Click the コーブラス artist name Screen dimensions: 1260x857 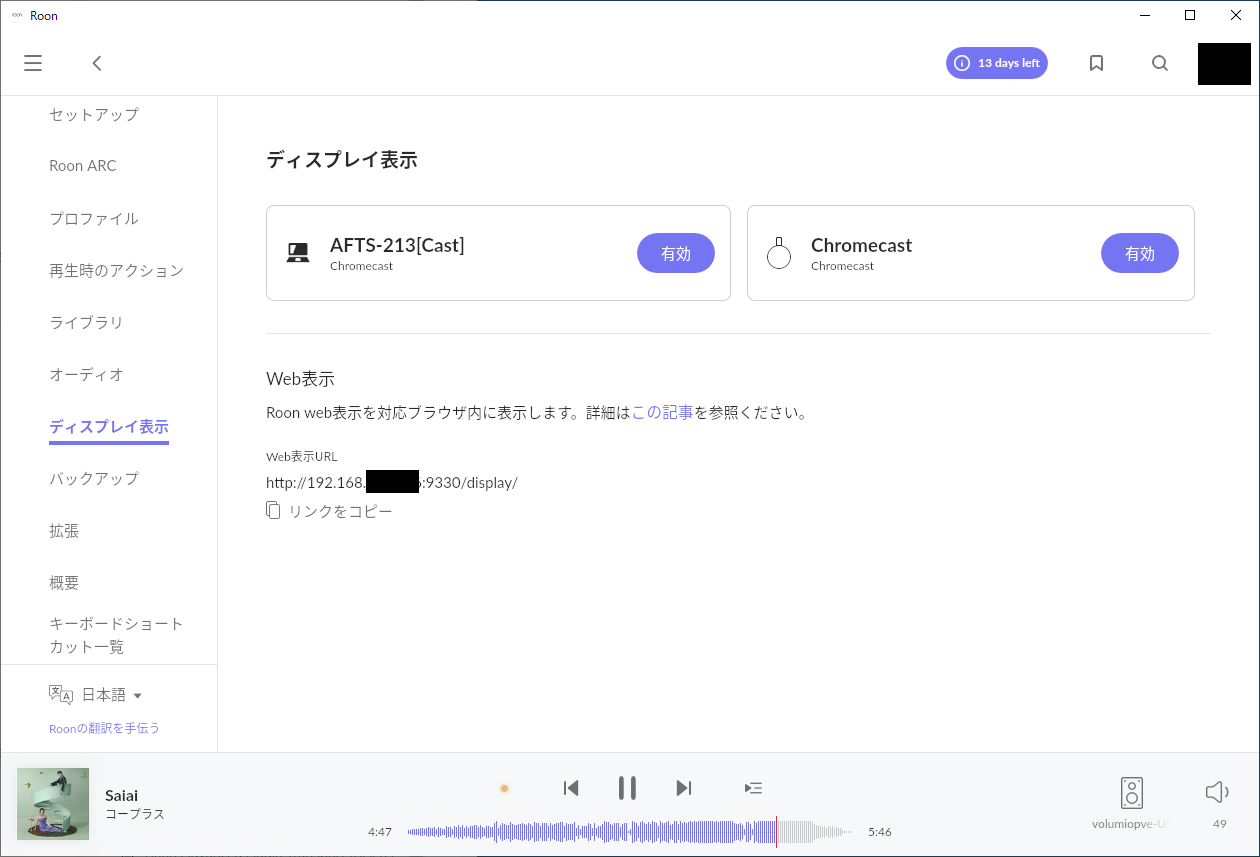[135, 814]
